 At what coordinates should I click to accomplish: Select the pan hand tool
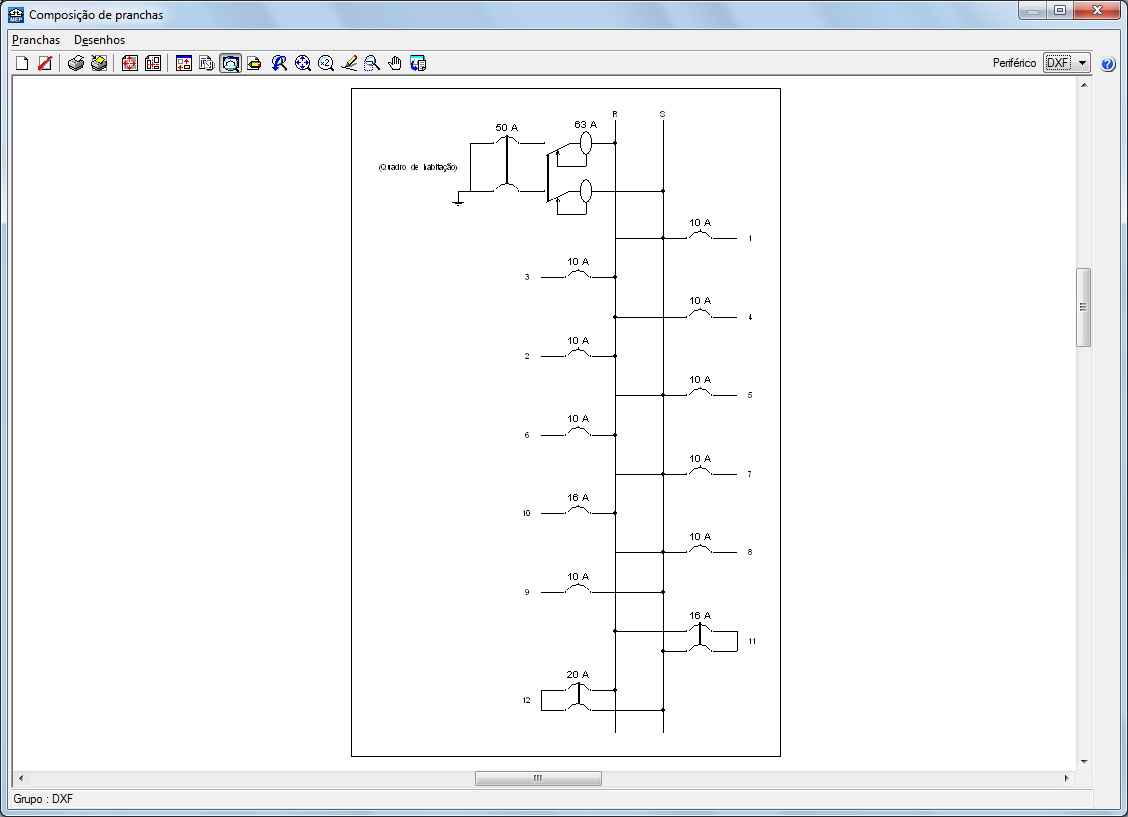pos(395,63)
